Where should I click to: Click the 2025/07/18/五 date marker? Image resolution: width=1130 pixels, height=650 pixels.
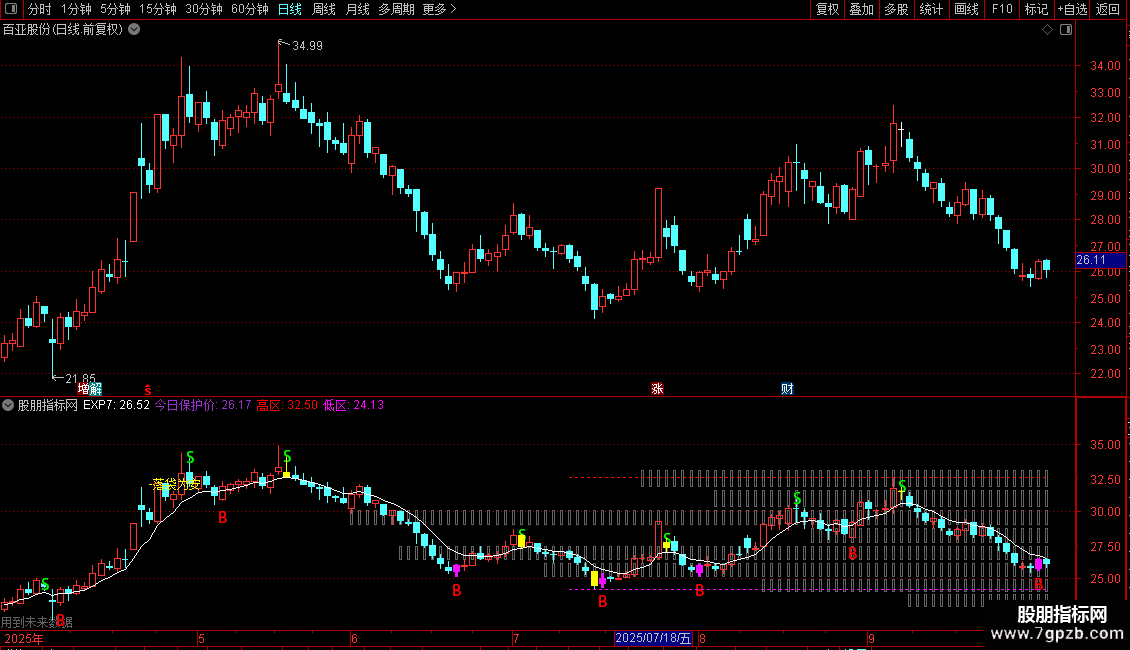(653, 638)
